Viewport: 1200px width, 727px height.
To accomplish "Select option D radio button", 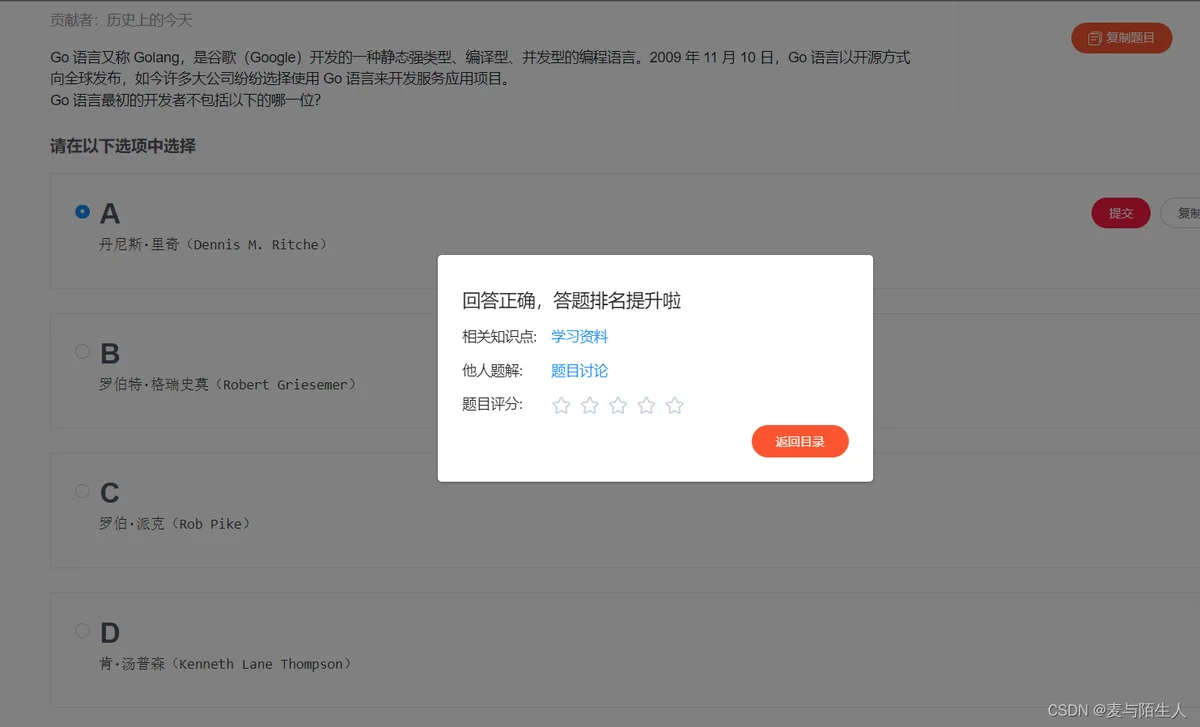I will pos(82,631).
